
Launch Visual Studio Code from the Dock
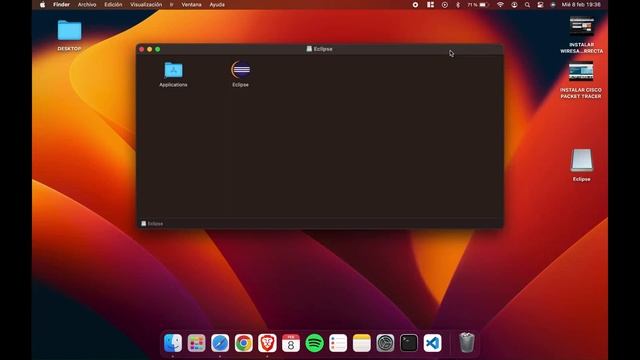coord(432,343)
